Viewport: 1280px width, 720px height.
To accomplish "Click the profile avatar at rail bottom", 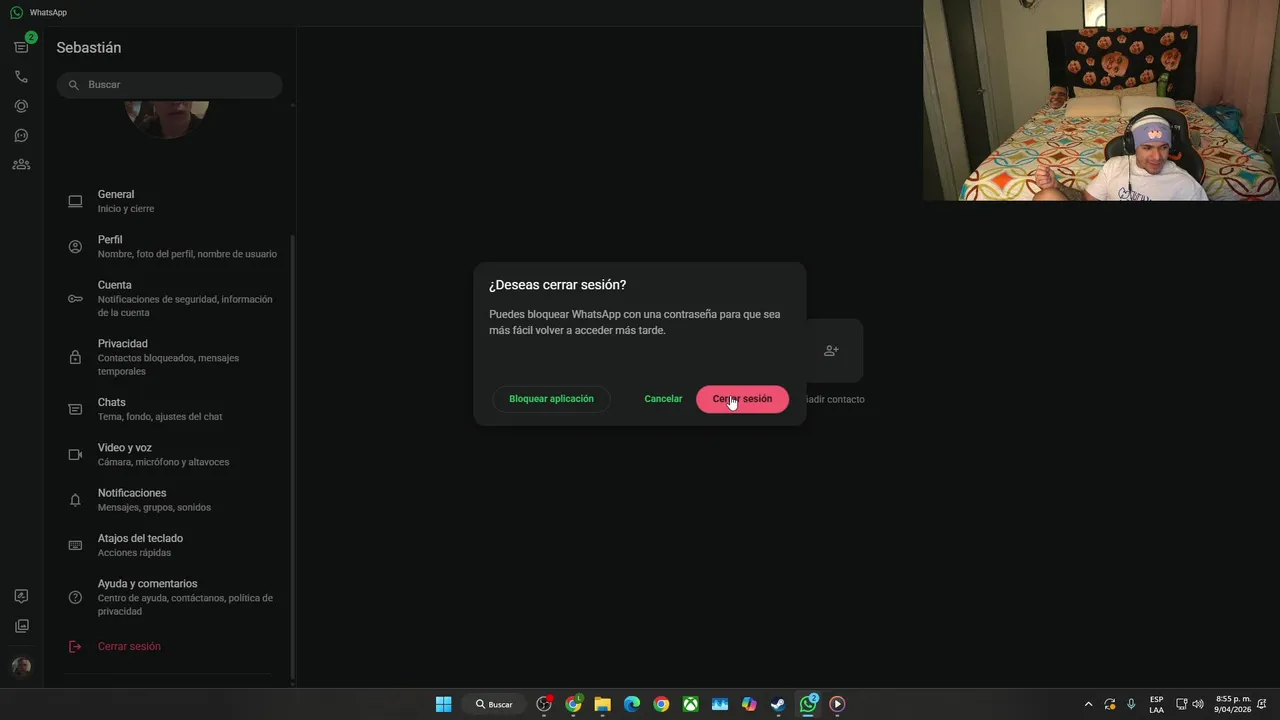I will click(21, 666).
